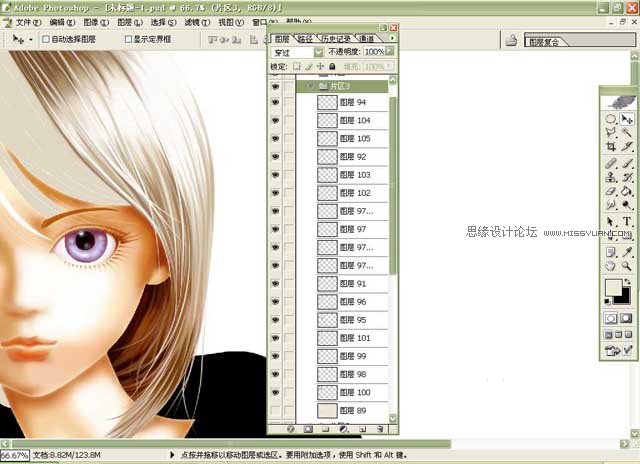Viewport: 640px width, 464px height.
Task: Open Move tool preset picker arrow
Action: pyautogui.click(x=31, y=40)
